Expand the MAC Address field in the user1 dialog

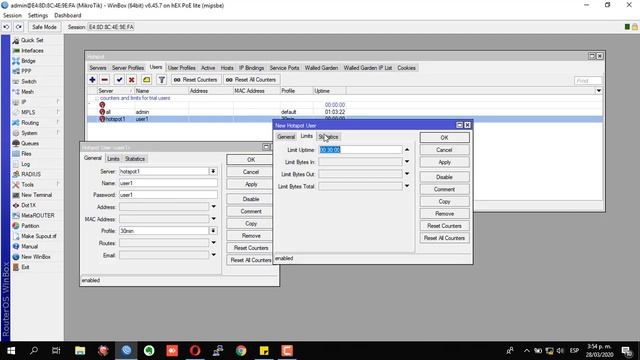point(213,219)
